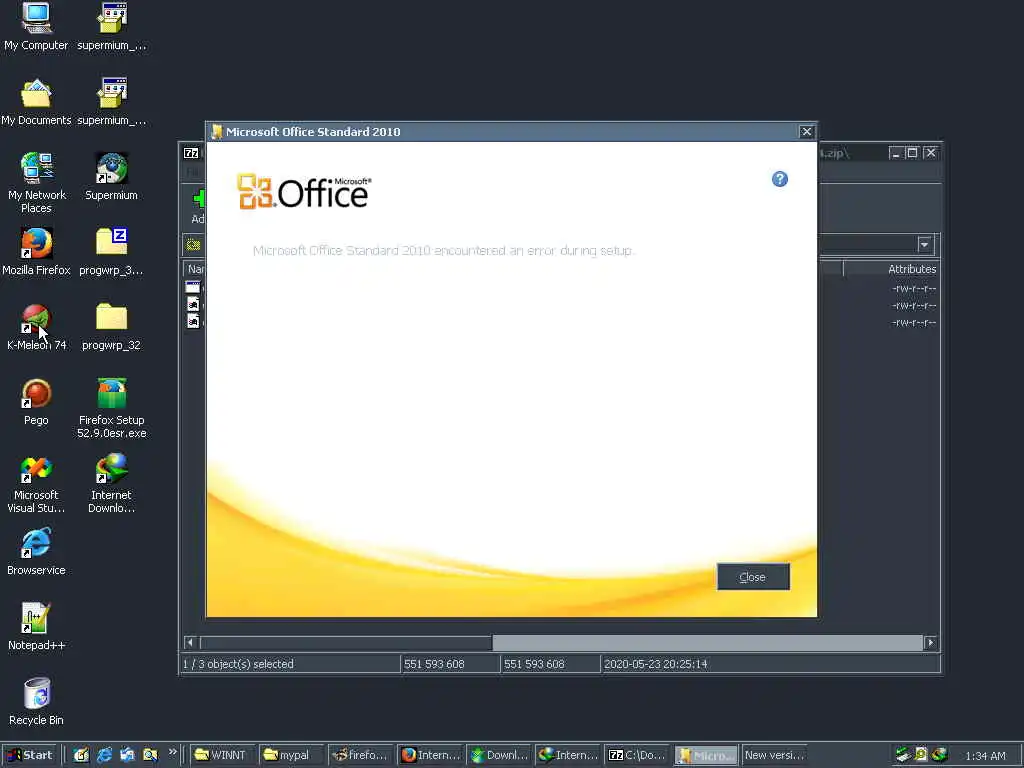Open the Start menu

(30, 755)
